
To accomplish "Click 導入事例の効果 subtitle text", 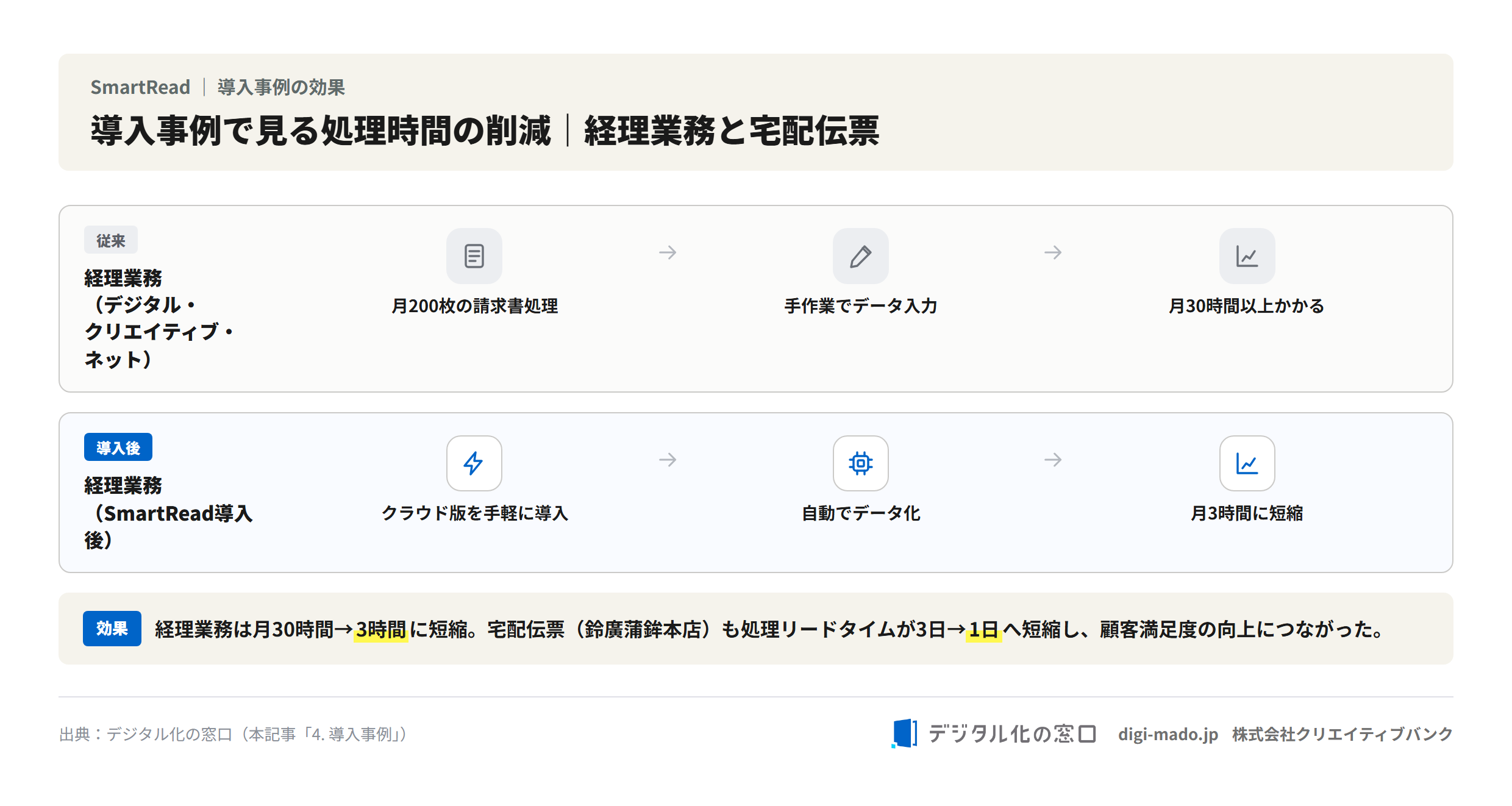I will click(281, 87).
